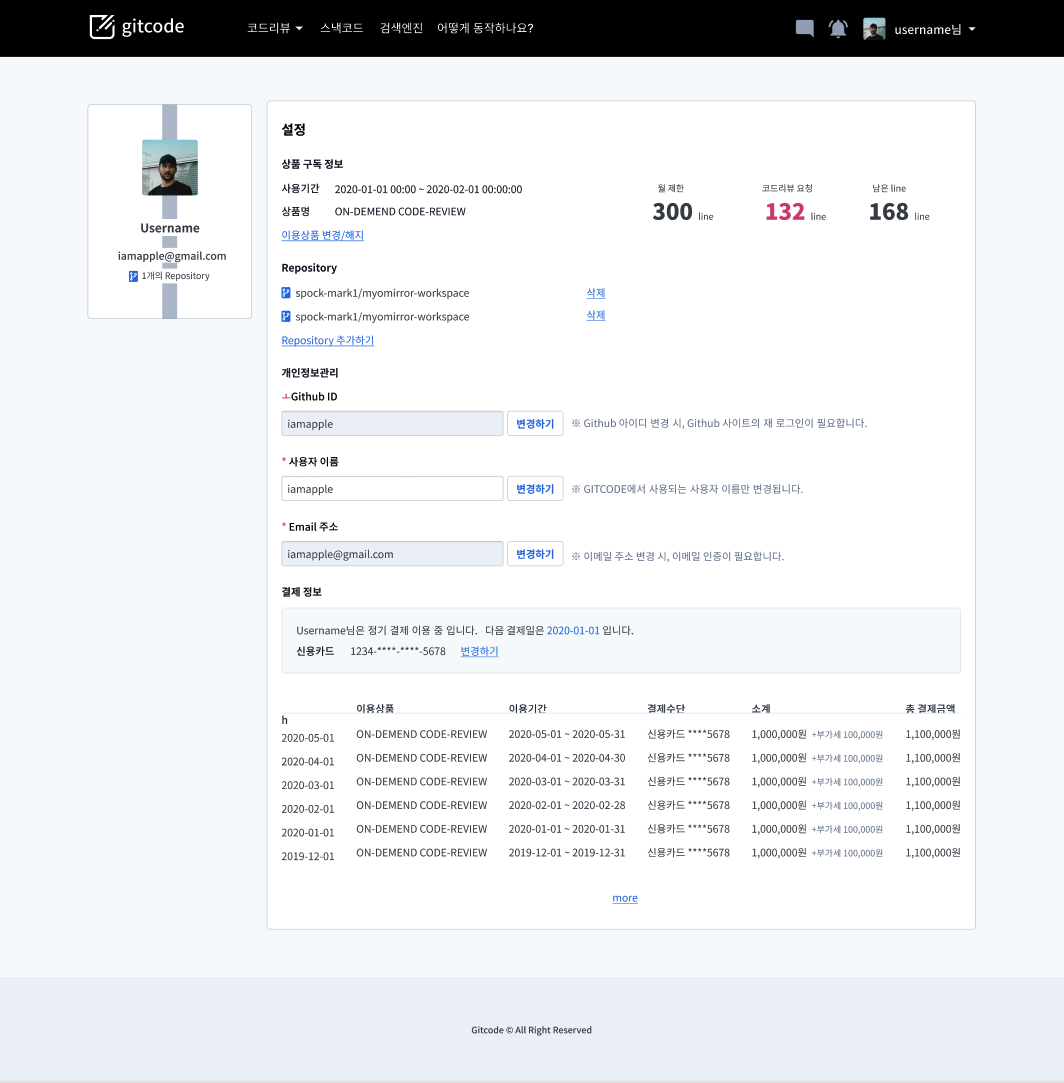Open the 검색엔진 menu item
Screen dimensions: 1064x1083
pyautogui.click(x=401, y=28)
